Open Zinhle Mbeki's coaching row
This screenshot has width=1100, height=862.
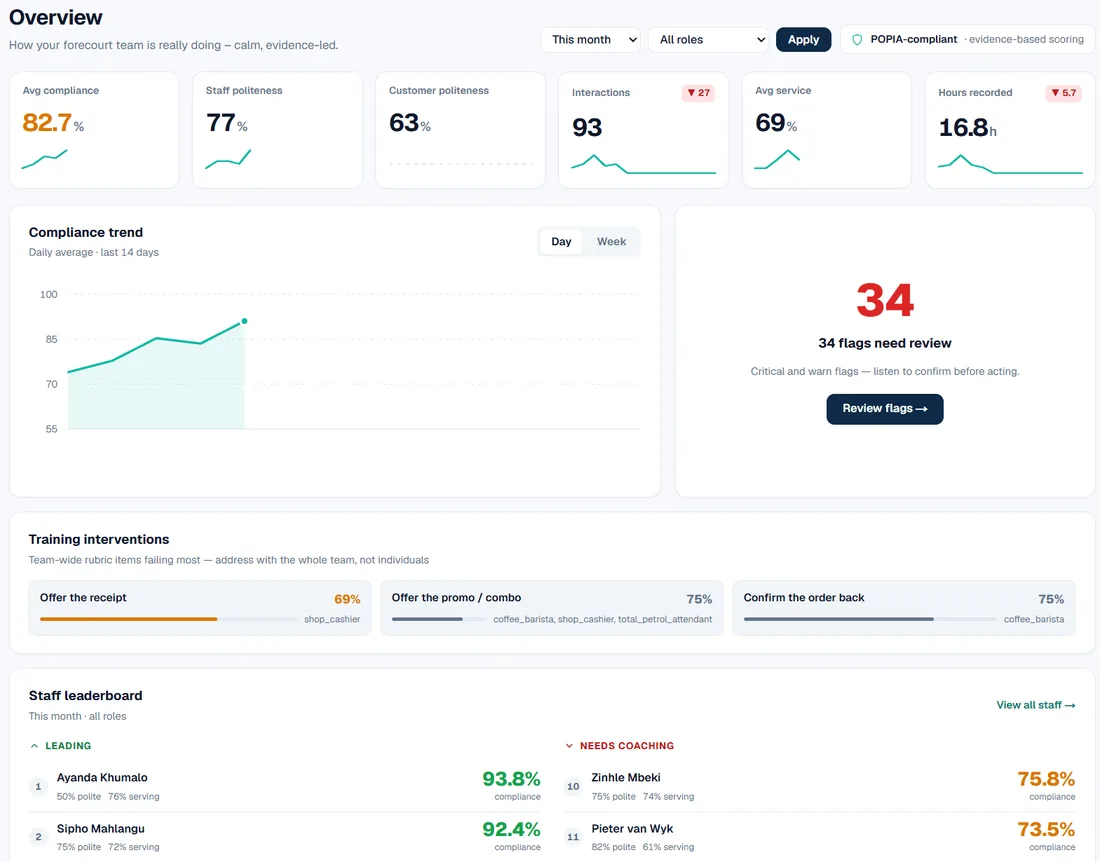[819, 786]
